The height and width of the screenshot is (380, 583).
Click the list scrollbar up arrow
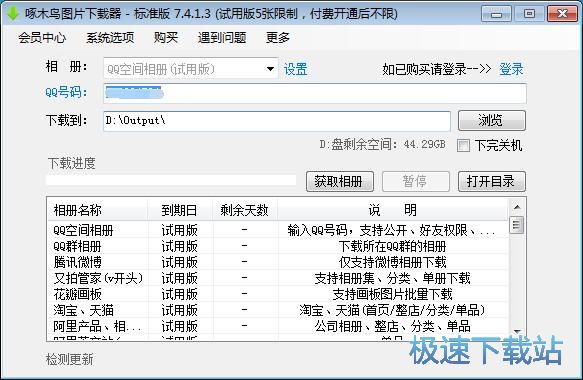coord(516,207)
